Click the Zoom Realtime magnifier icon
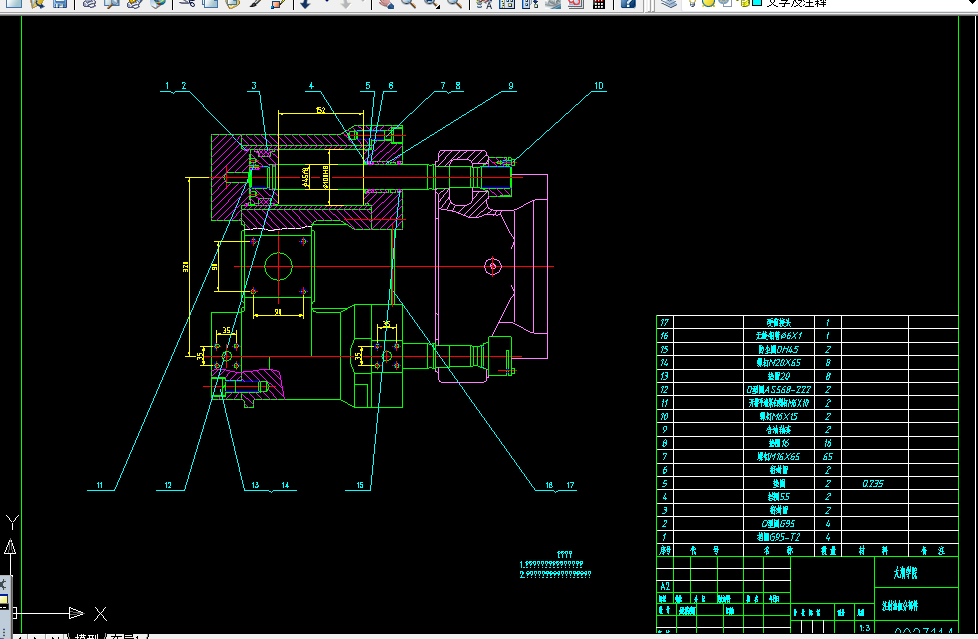 tap(409, 3)
